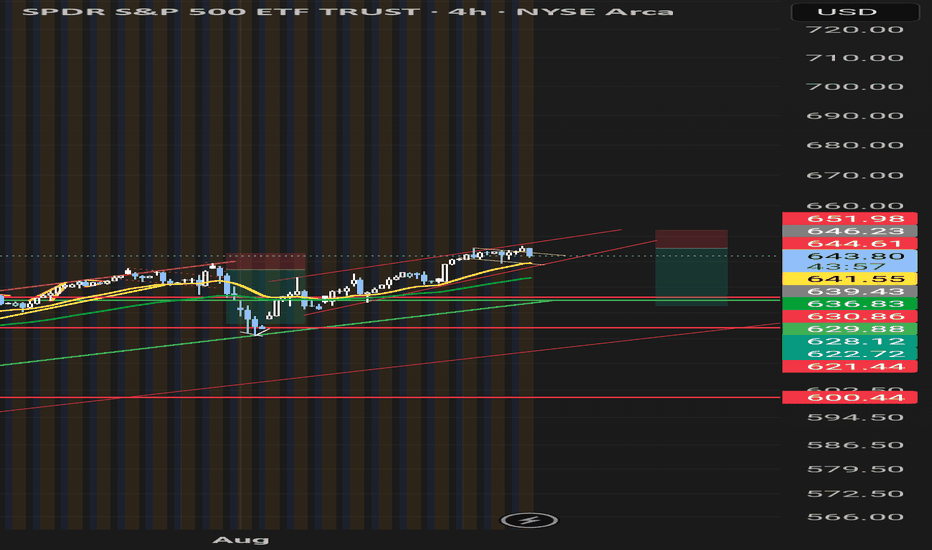Click the 680.00 price scale value
This screenshot has height=550, width=932.
(855, 145)
